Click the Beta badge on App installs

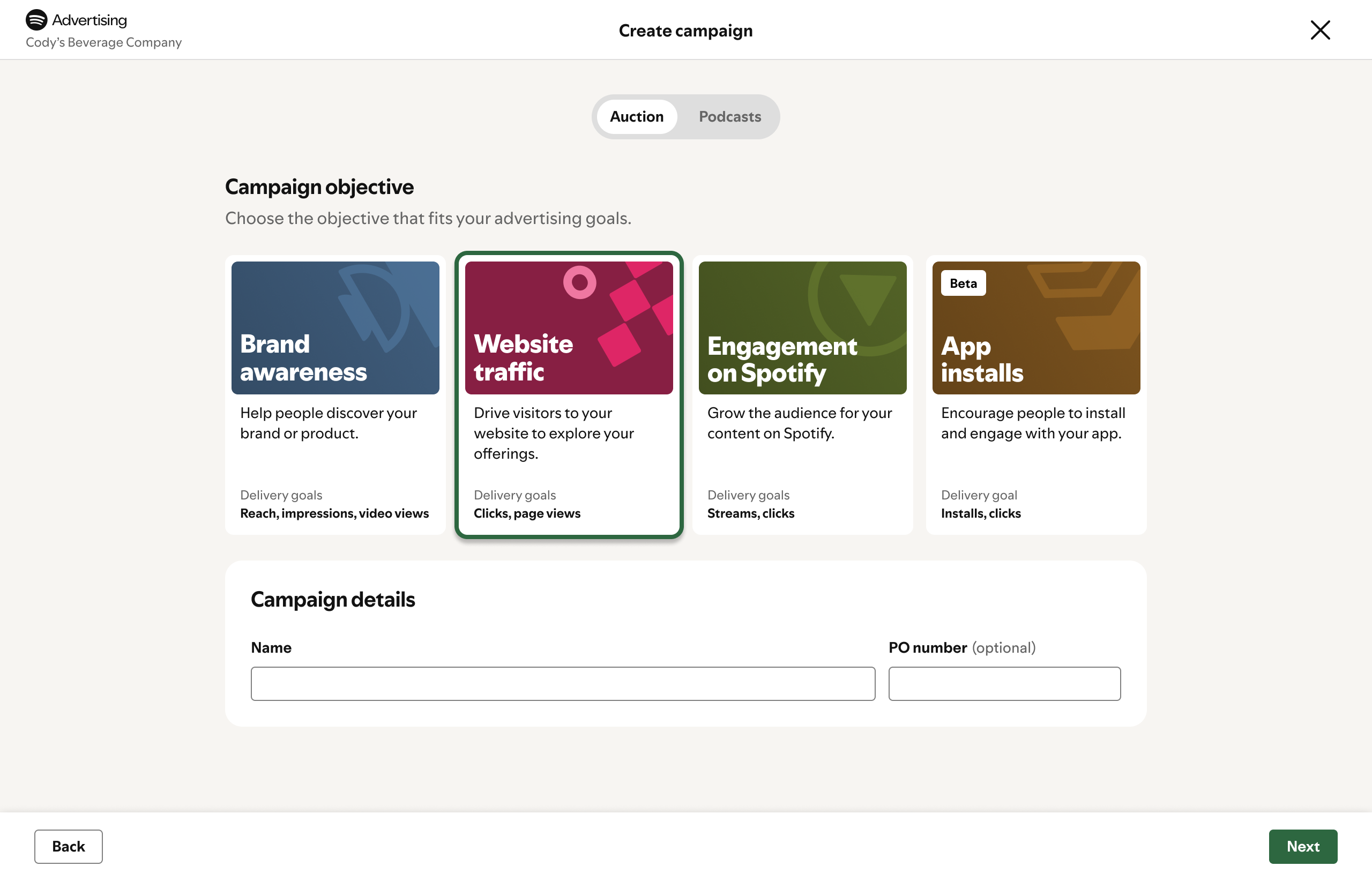pos(963,283)
